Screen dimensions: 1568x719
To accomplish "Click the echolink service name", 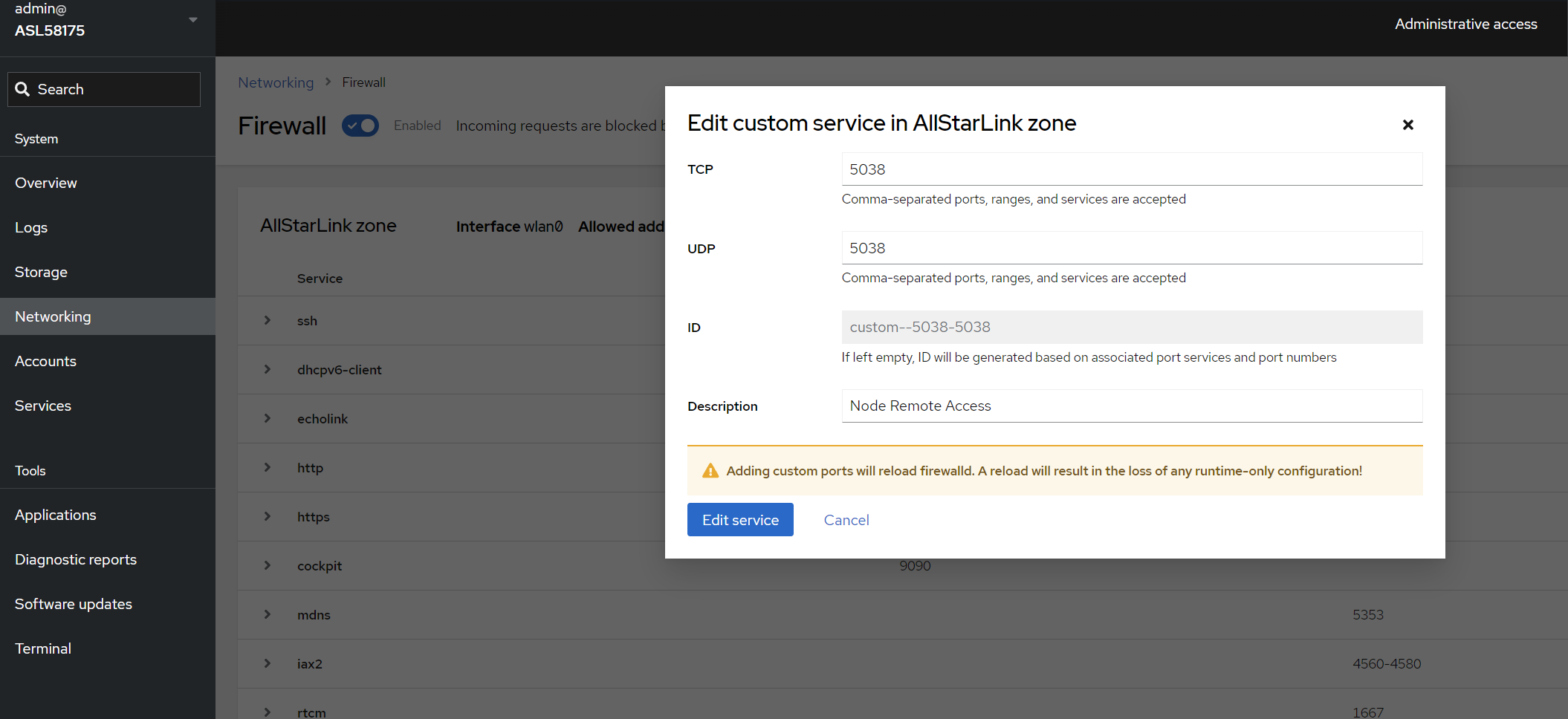I will 323,419.
